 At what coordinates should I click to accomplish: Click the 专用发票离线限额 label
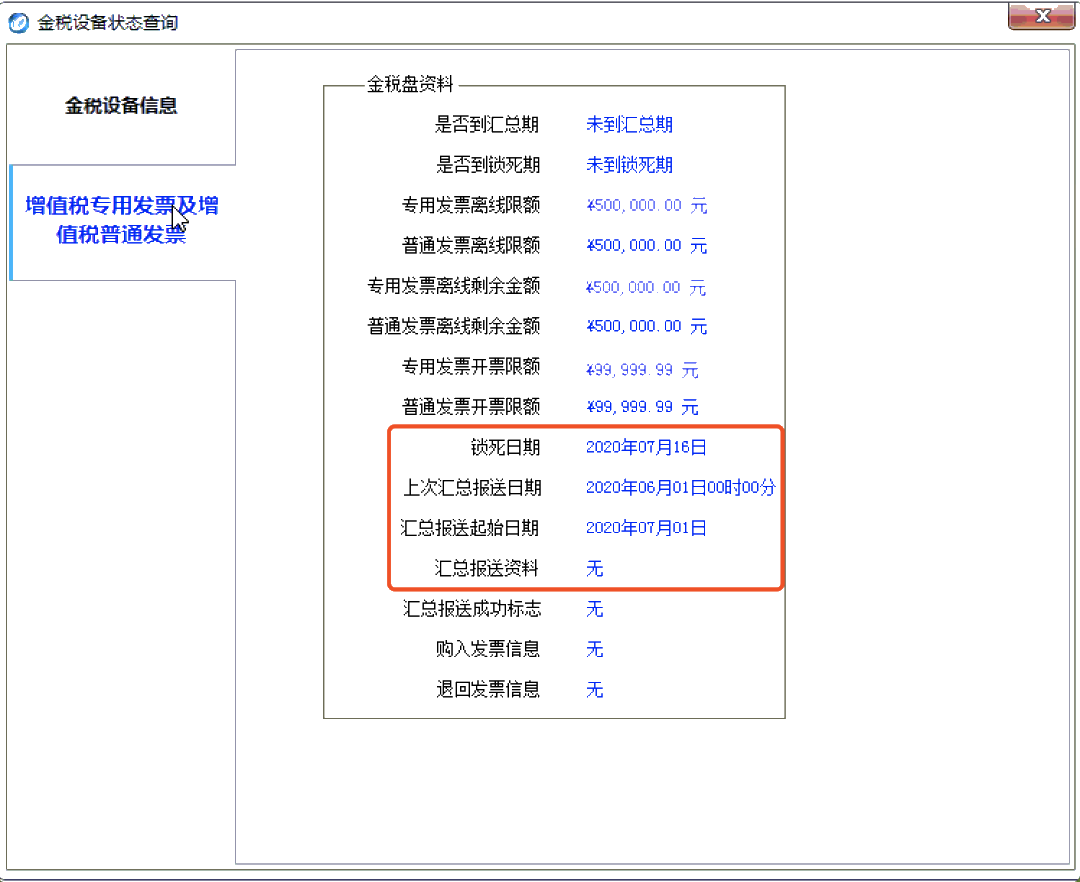click(471, 205)
